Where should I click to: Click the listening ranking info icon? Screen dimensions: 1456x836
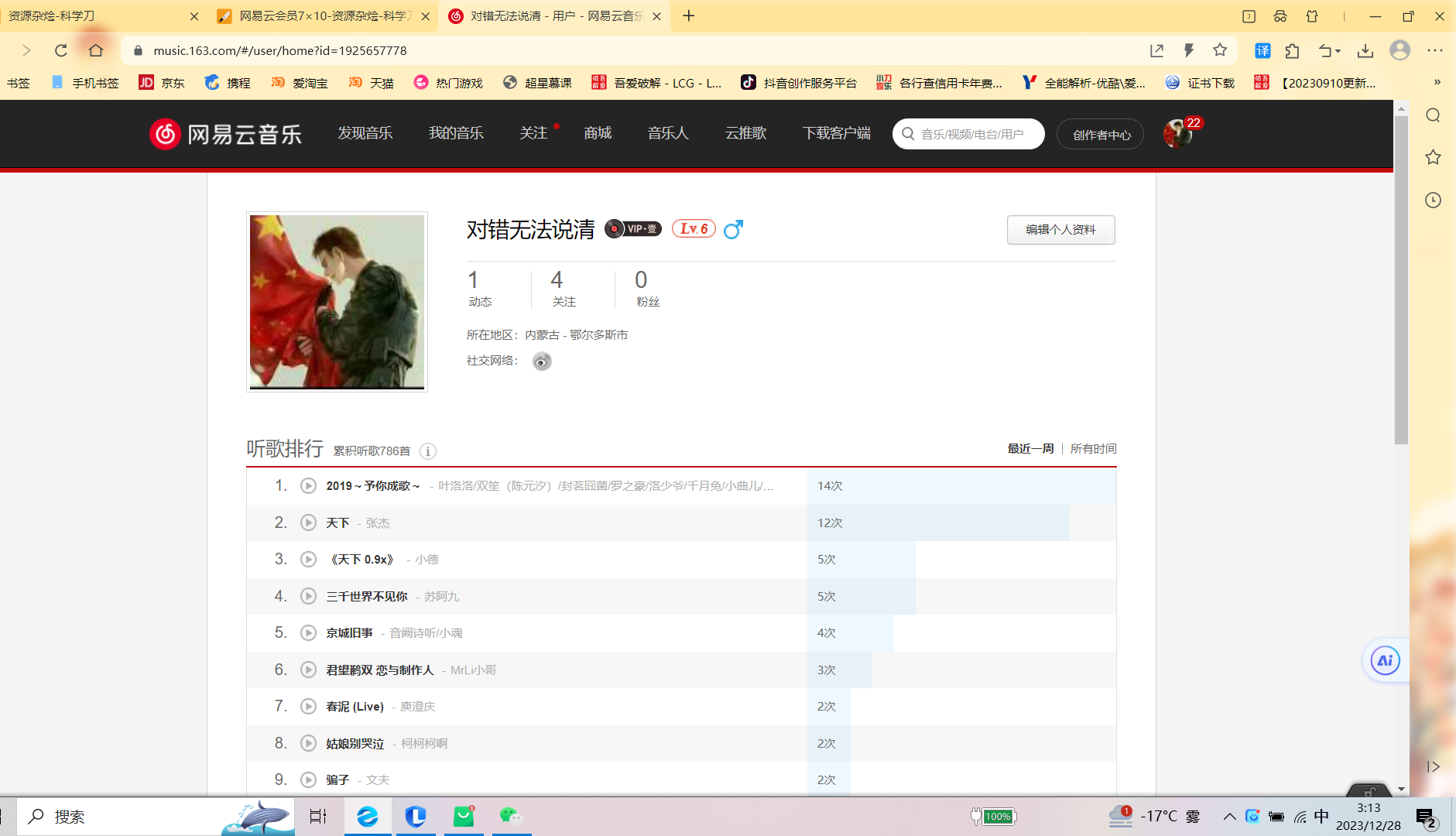pos(427,451)
